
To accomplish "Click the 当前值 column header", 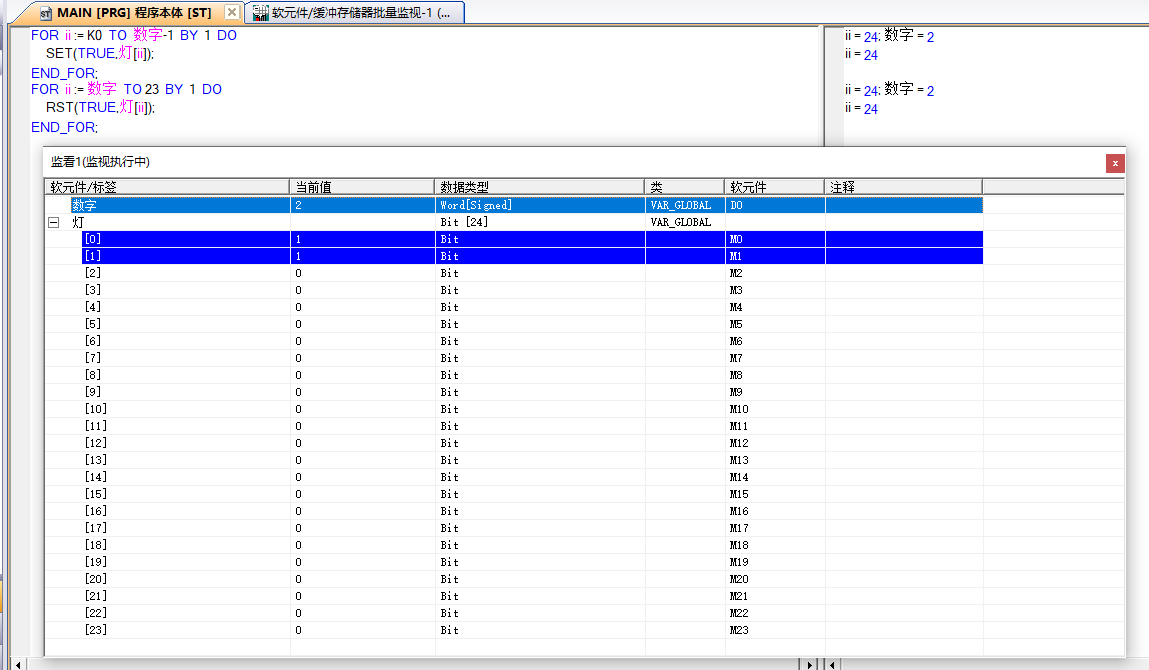I will tap(362, 187).
